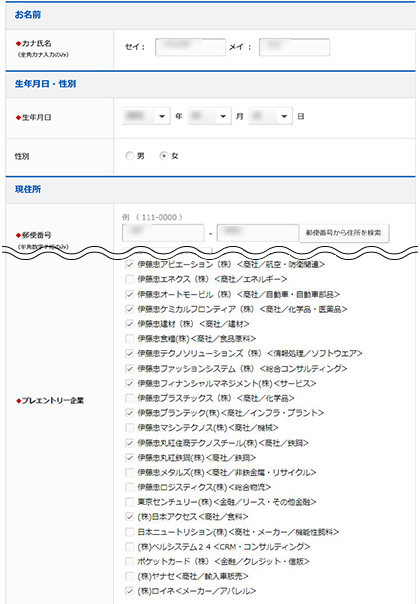
Task: Click the first postal code field
Action: [163, 233]
